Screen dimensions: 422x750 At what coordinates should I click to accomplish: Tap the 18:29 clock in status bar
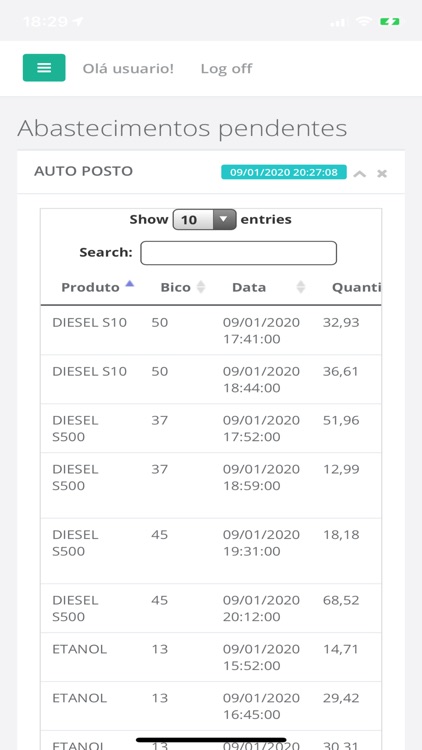point(46,22)
